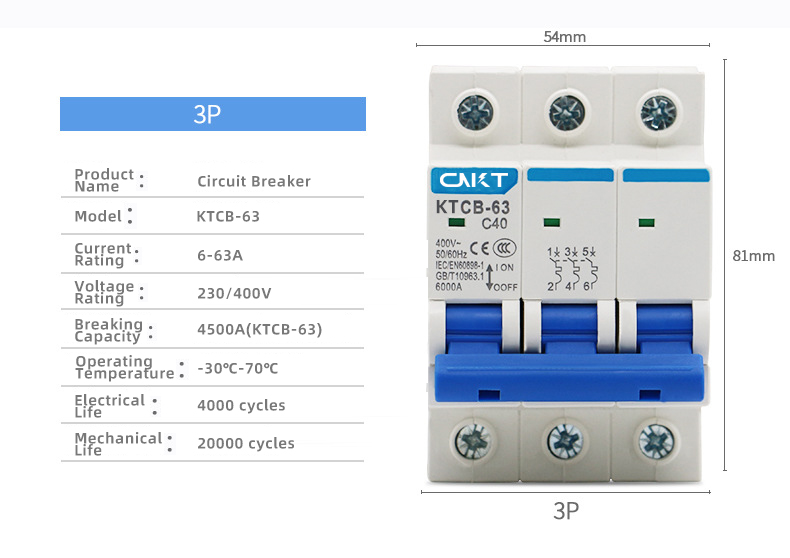The height and width of the screenshot is (558, 790).
Task: Click the top-middle terminal screw
Action: 567,112
